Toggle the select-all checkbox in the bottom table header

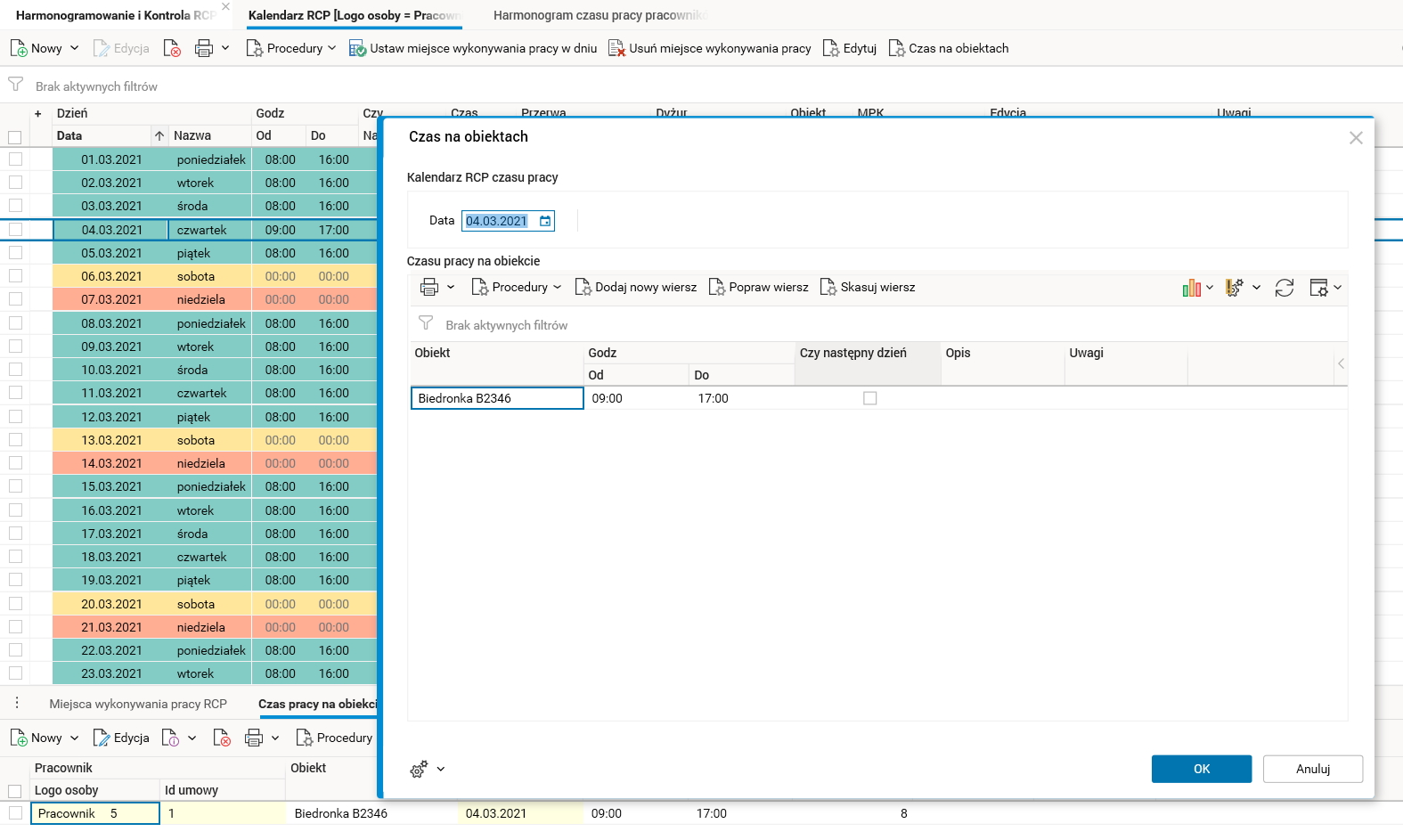click(x=14, y=791)
